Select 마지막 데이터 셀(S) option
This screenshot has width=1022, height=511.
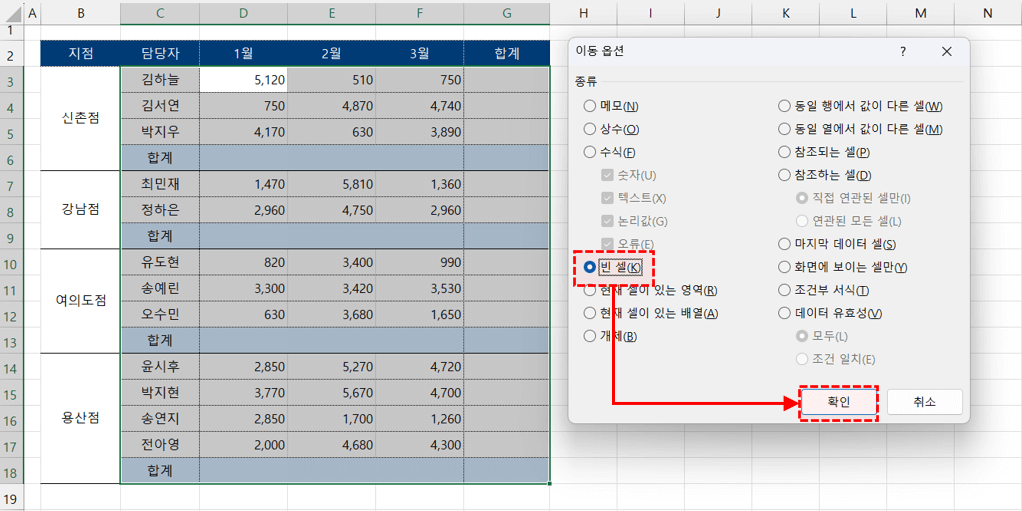pyautogui.click(x=837, y=244)
